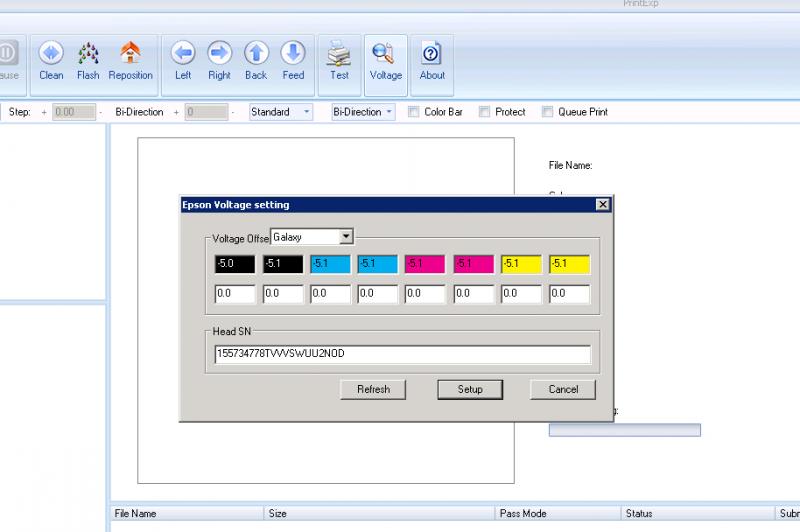This screenshot has width=800, height=532.
Task: Trigger the Flash ink droplets icon
Action: pyautogui.click(x=88, y=53)
